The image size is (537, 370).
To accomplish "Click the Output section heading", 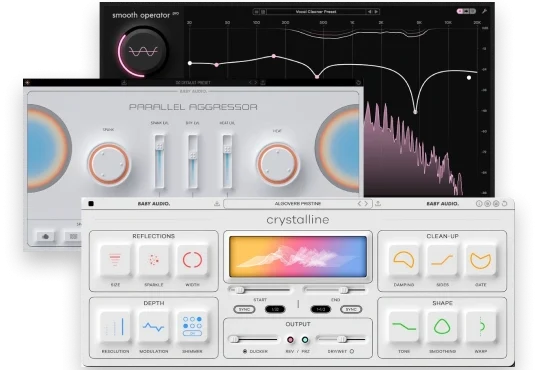I will click(298, 324).
